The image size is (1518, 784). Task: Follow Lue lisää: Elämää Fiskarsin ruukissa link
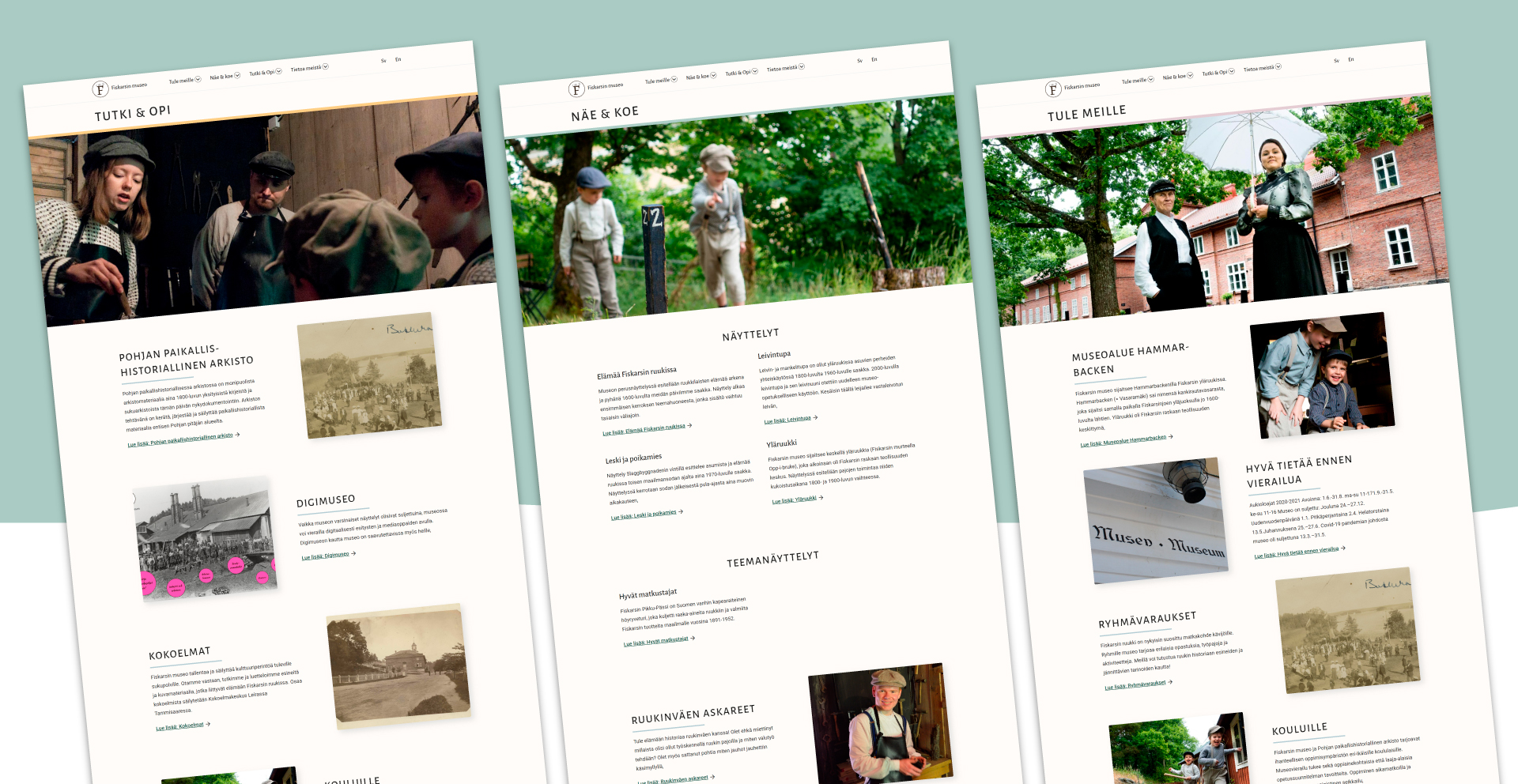(x=644, y=429)
